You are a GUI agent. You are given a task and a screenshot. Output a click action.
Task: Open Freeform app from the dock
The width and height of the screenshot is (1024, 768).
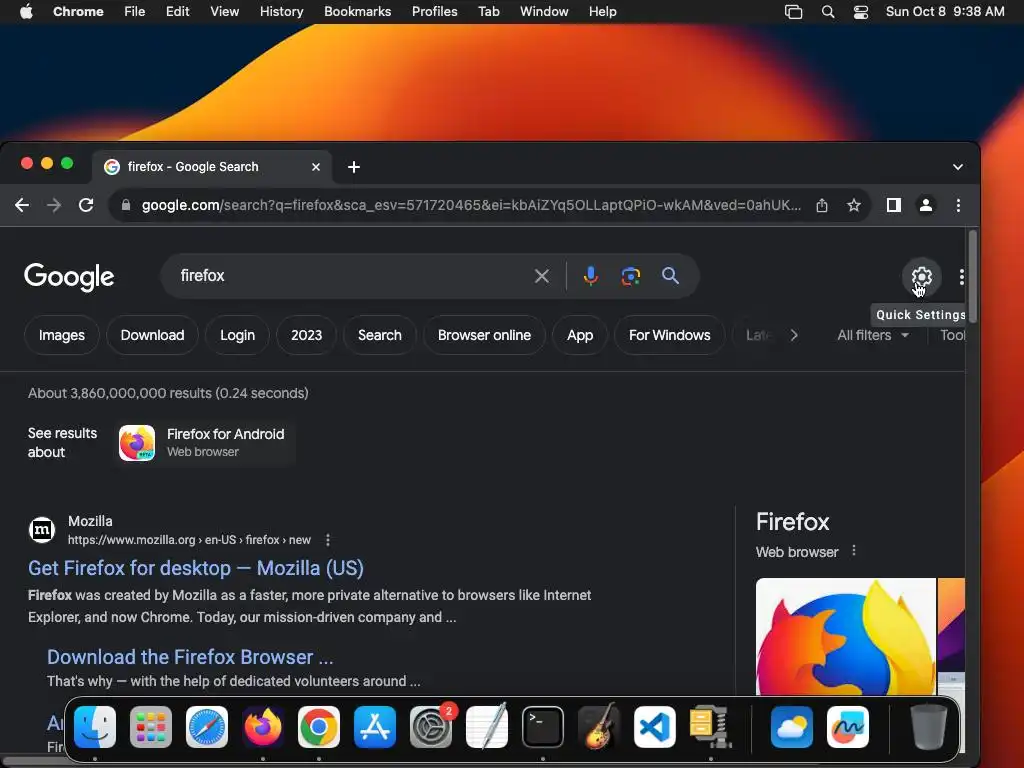tap(848, 727)
